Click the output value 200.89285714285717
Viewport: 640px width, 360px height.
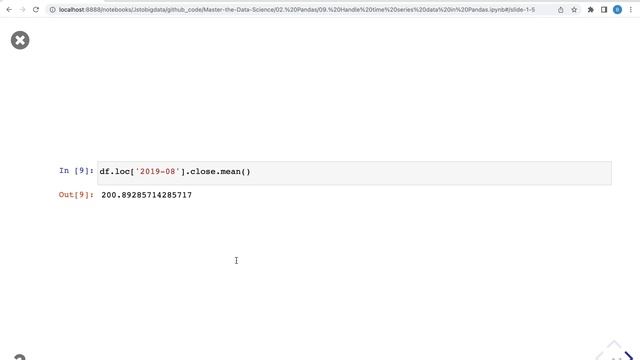click(147, 195)
